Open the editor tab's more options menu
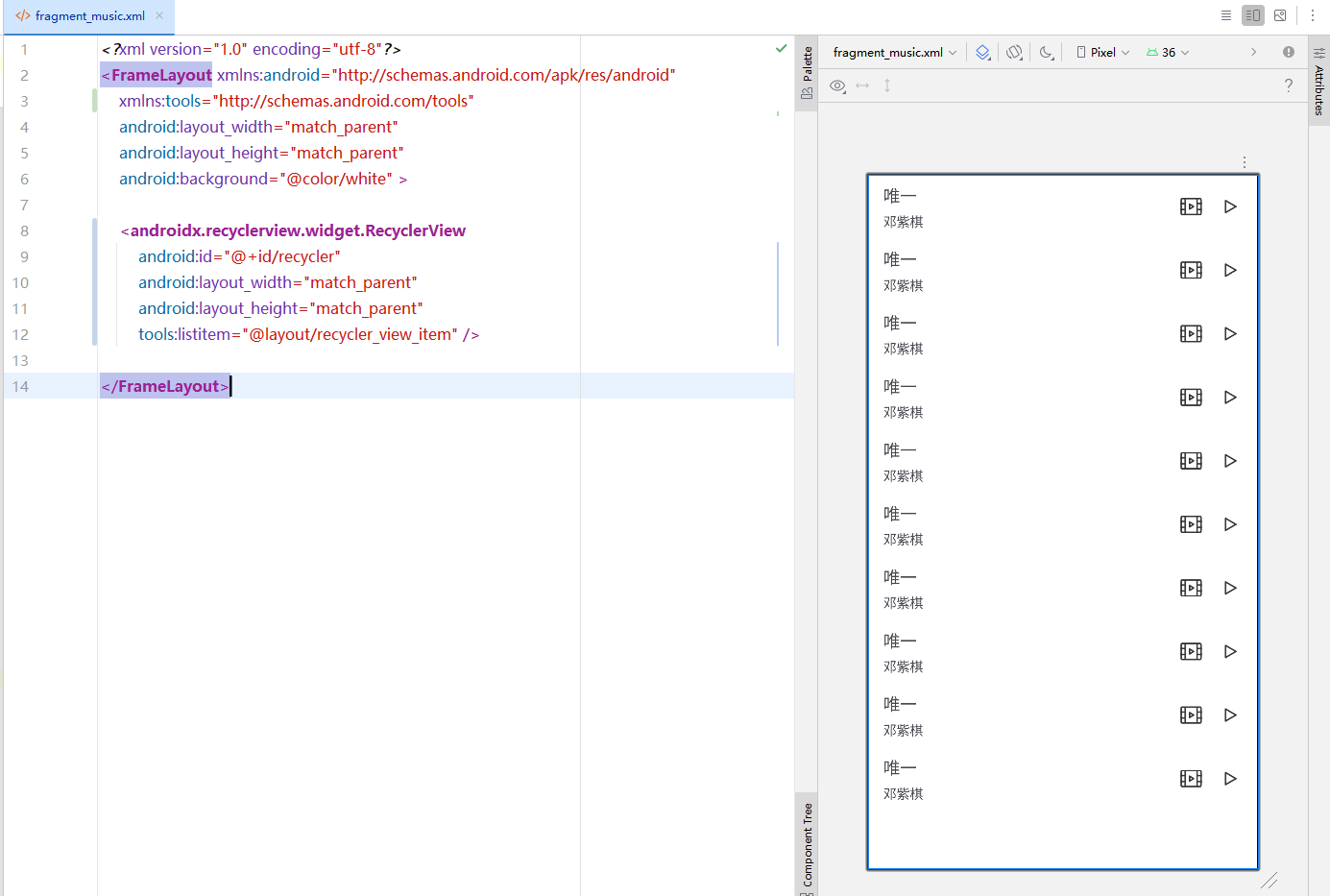The height and width of the screenshot is (896, 1330). click(x=1313, y=15)
